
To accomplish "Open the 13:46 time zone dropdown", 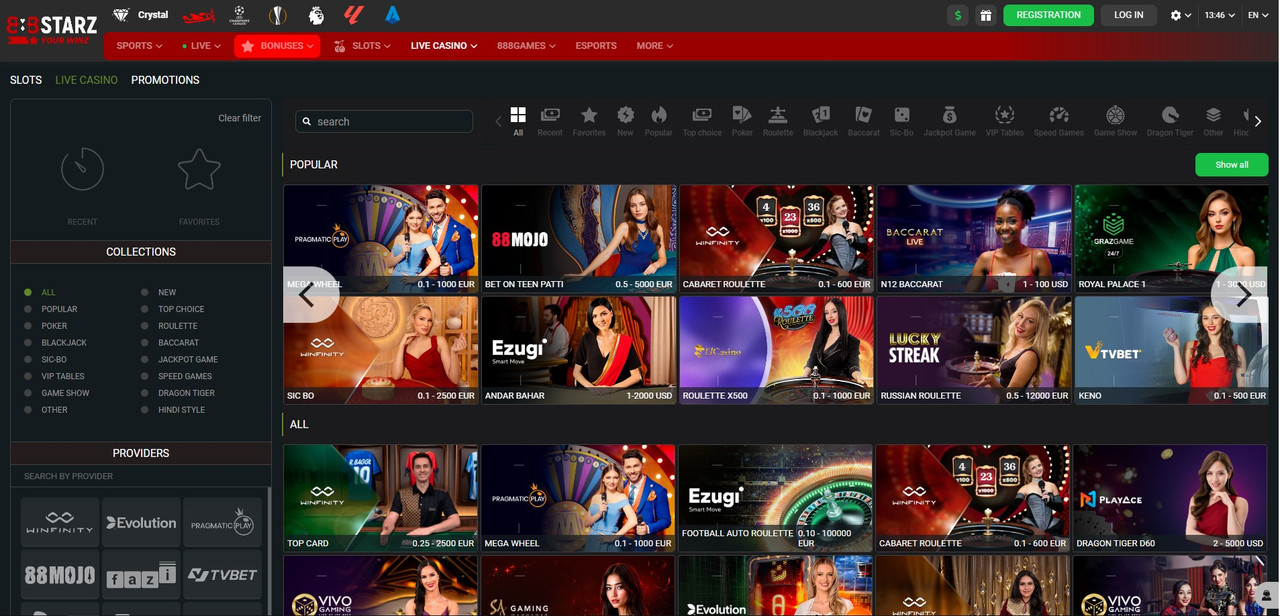I will coord(1220,15).
